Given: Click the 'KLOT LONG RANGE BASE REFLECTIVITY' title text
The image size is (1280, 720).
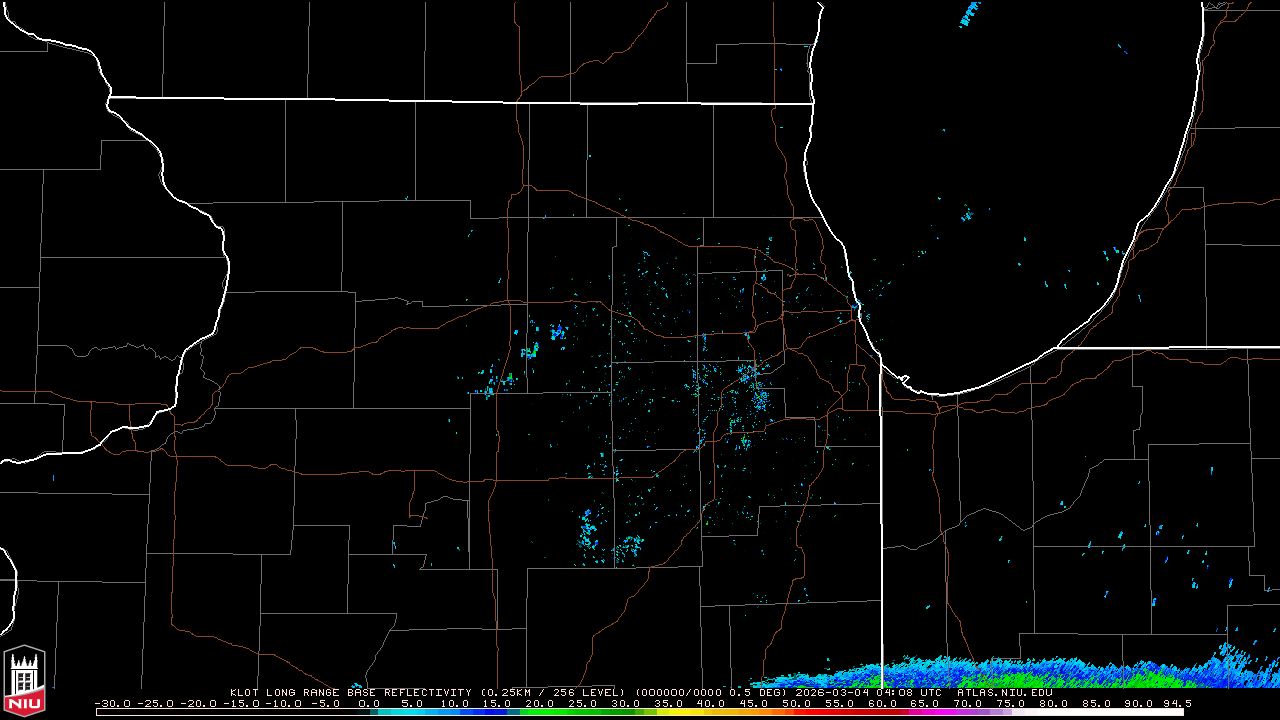Looking at the screenshot, I should (350, 692).
